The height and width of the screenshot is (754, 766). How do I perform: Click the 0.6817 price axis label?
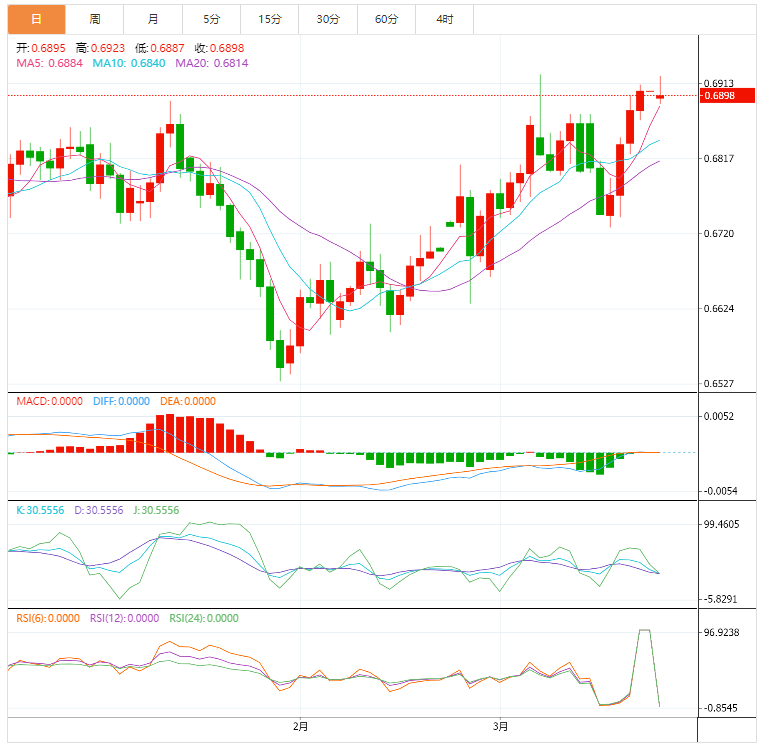pos(719,158)
